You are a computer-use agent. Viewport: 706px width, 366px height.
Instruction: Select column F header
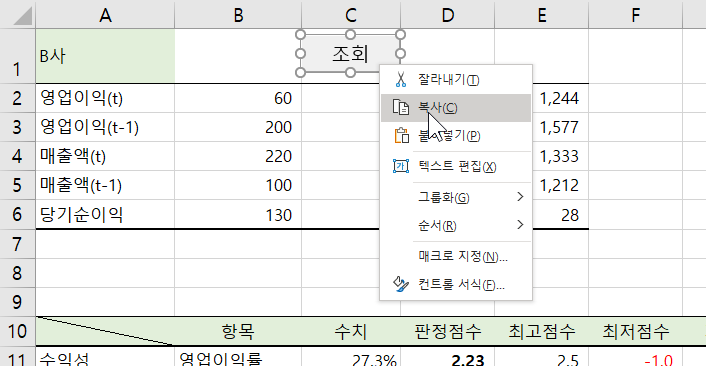coord(635,15)
